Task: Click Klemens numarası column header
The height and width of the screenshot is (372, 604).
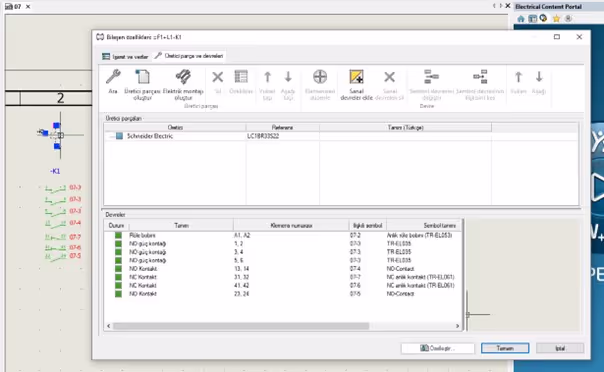Action: click(x=291, y=226)
